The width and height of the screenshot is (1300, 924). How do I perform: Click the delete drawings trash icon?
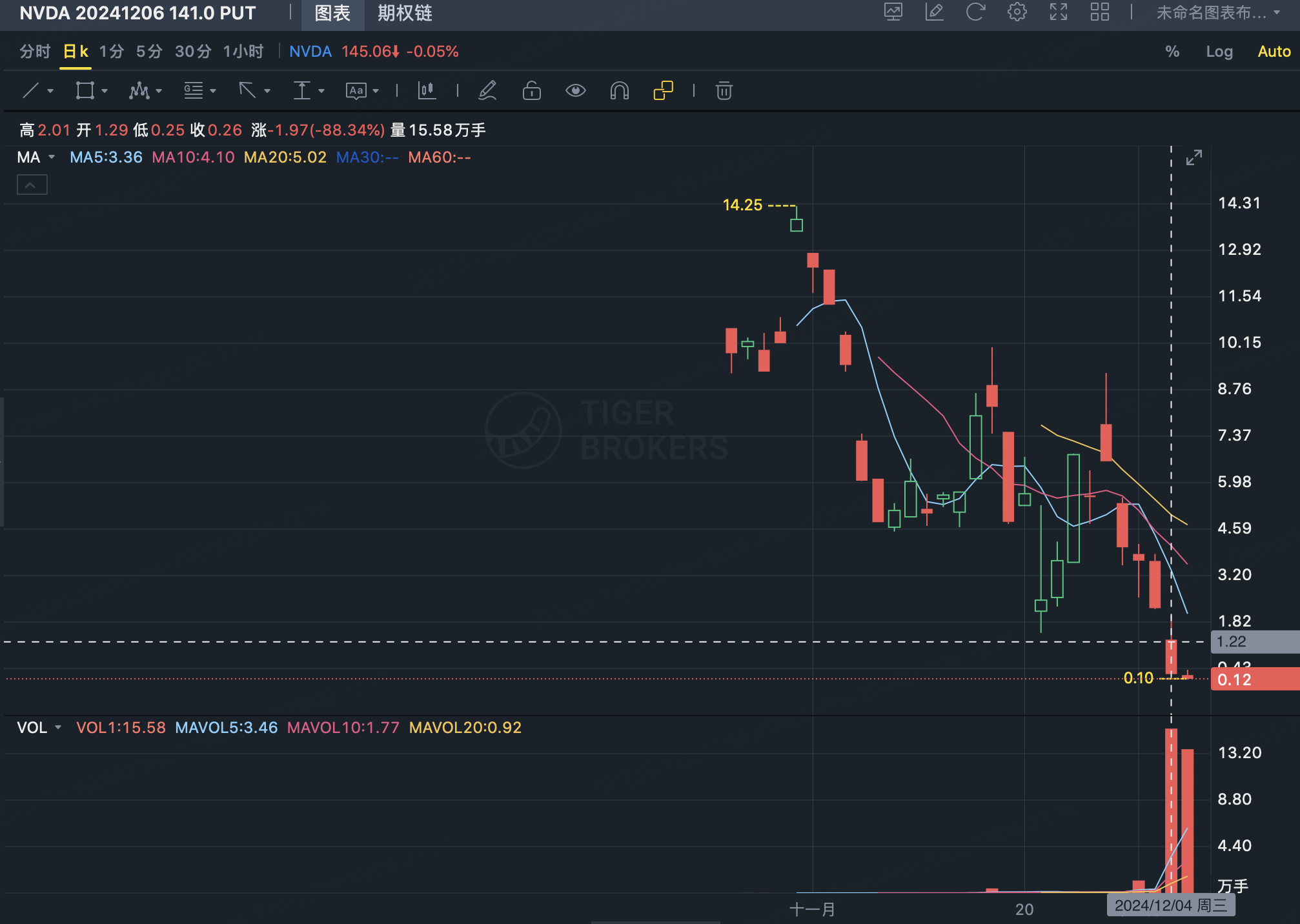[x=724, y=91]
